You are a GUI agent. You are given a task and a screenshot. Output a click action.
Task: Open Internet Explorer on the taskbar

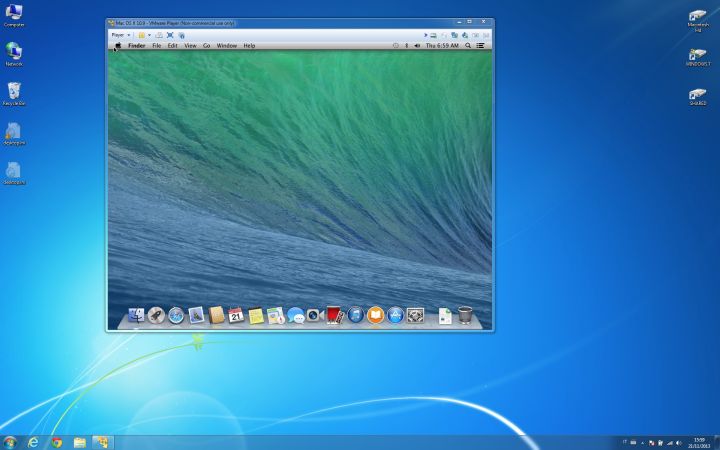click(33, 443)
